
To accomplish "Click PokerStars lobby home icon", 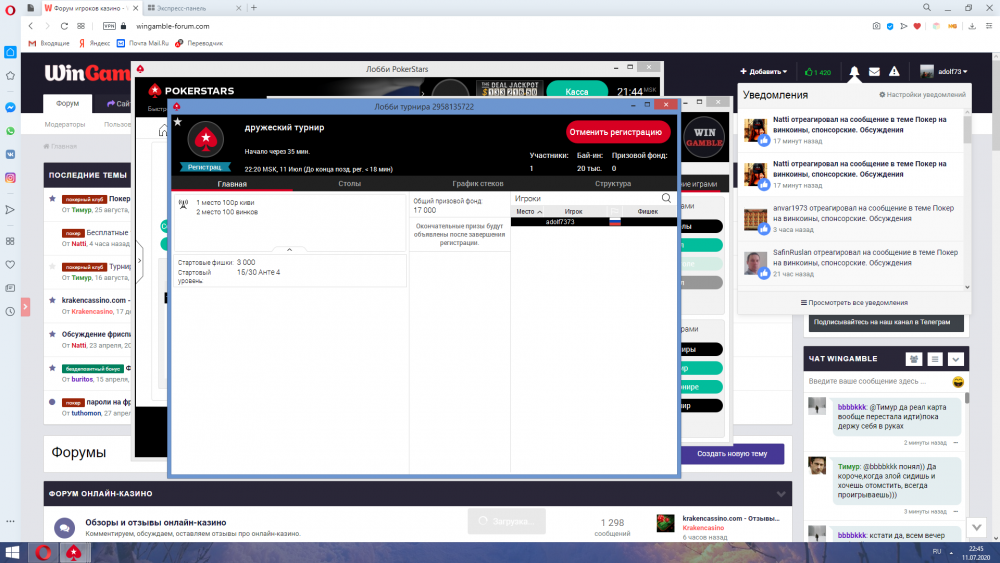I will coord(163,131).
